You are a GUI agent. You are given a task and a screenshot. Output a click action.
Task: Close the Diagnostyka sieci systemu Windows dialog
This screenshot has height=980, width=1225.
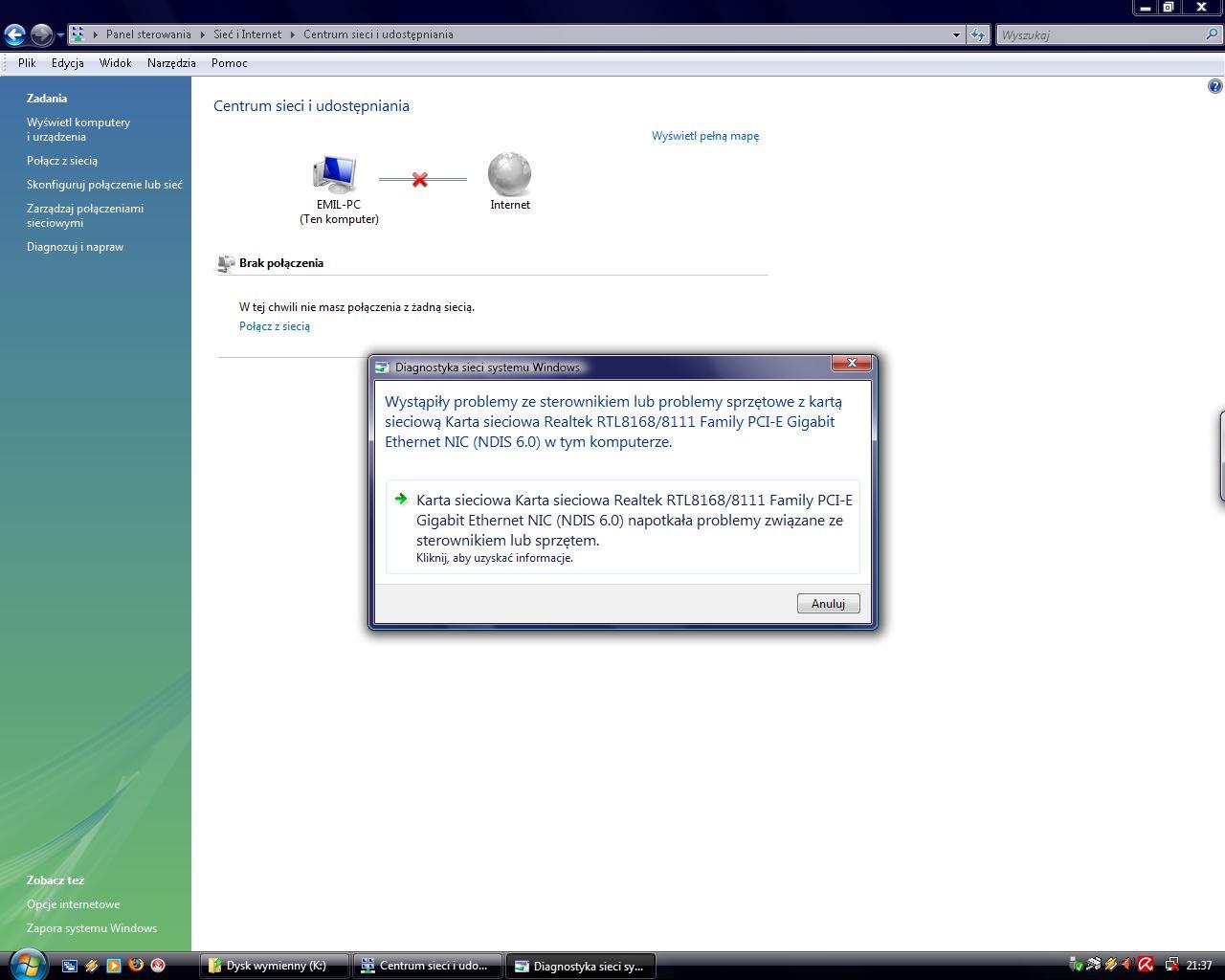point(851,363)
